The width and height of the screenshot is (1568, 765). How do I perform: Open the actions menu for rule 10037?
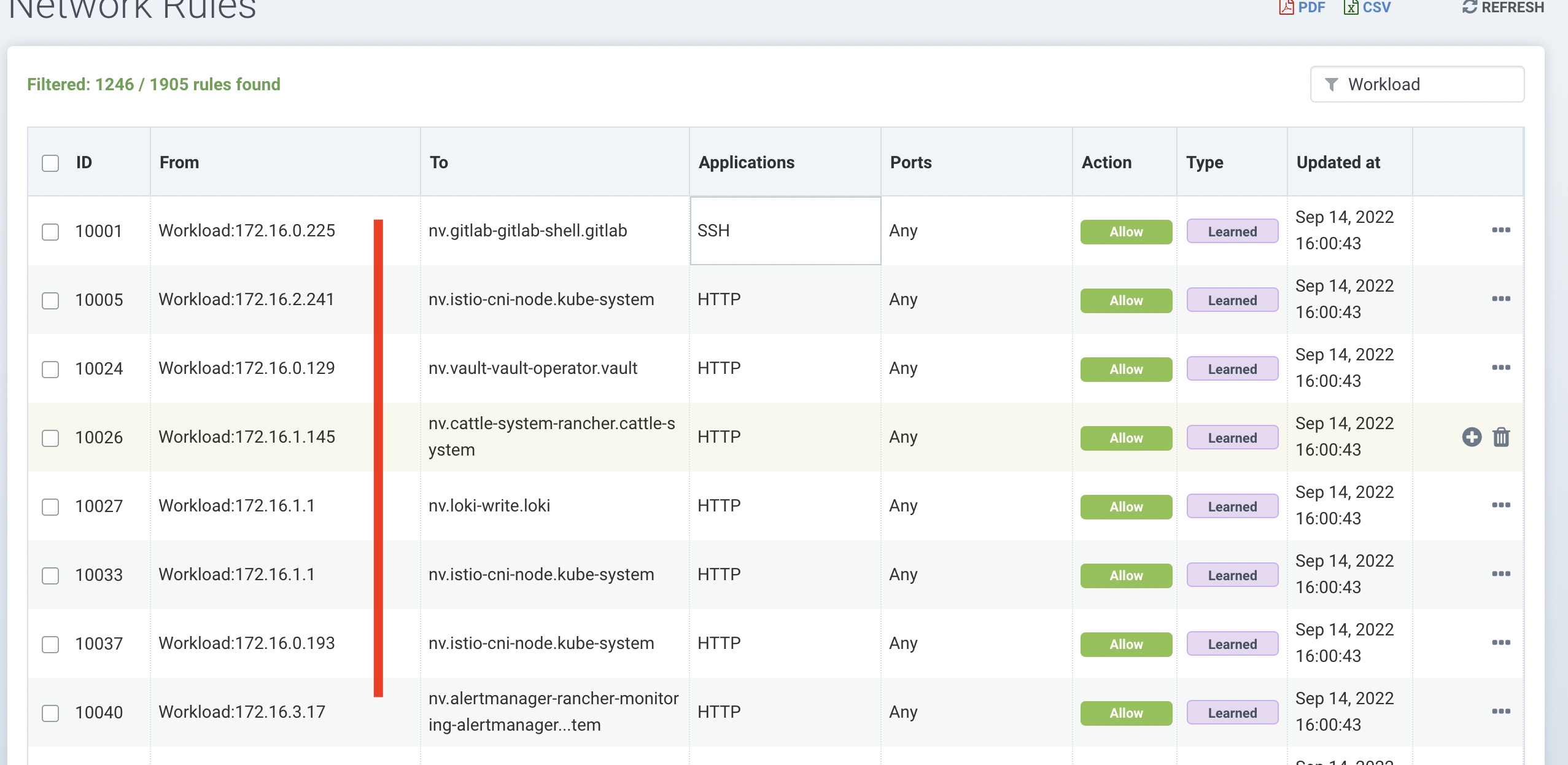[x=1500, y=643]
